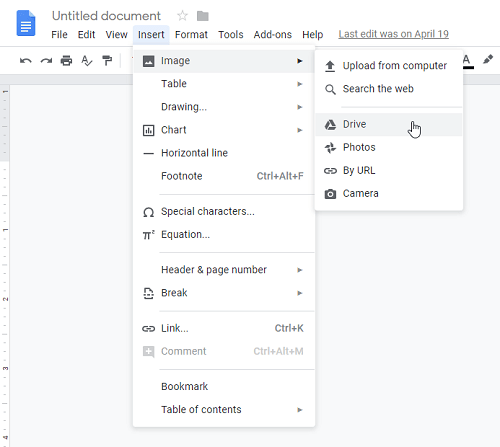
Task: Run the spell check icon
Action: coord(87,61)
